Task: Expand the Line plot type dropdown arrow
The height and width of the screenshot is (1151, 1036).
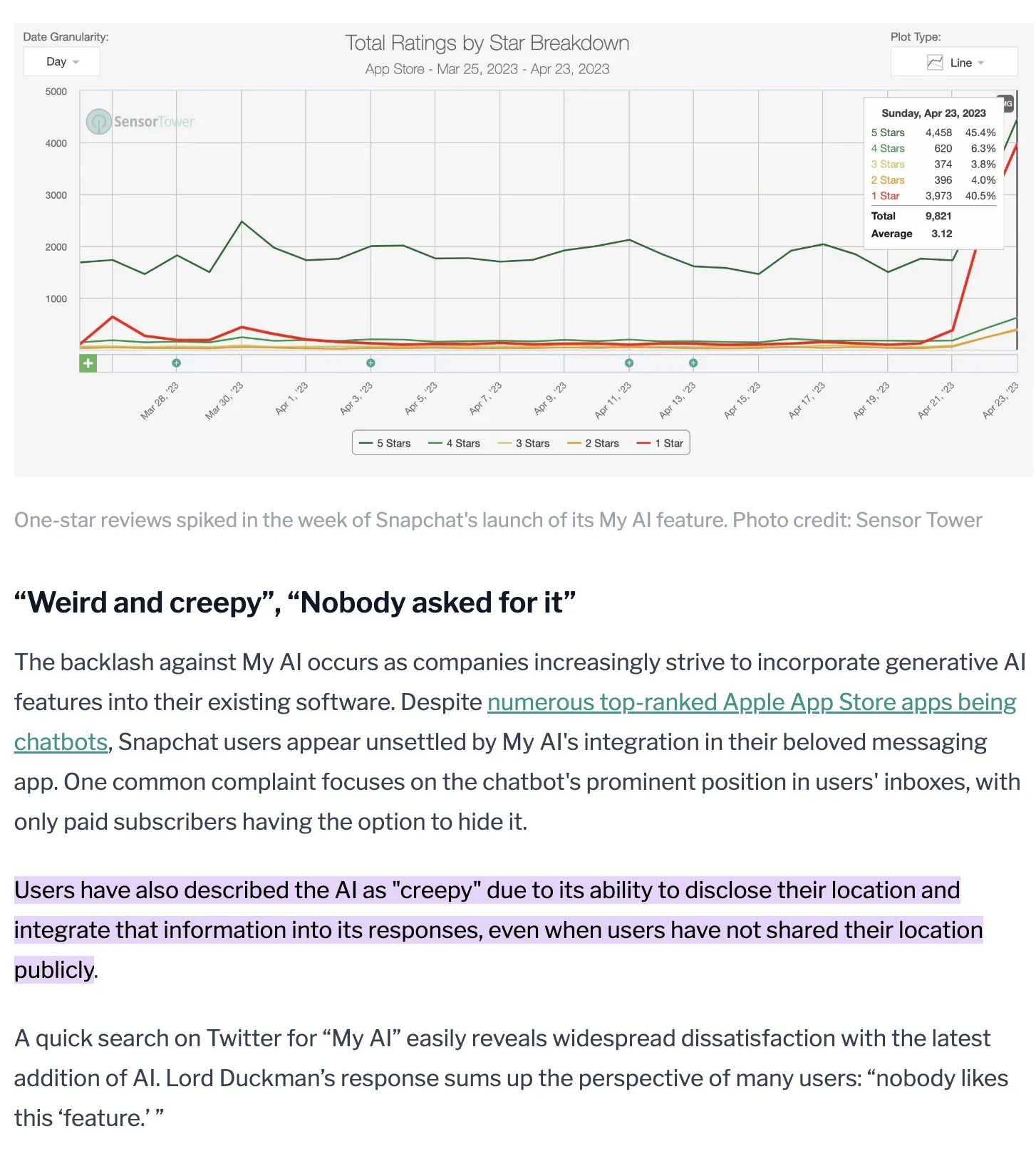Action: point(981,63)
